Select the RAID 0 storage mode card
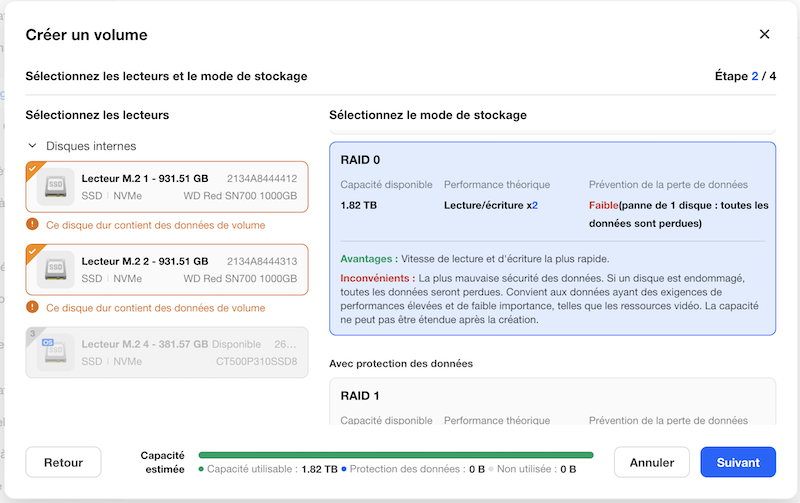 click(553, 238)
